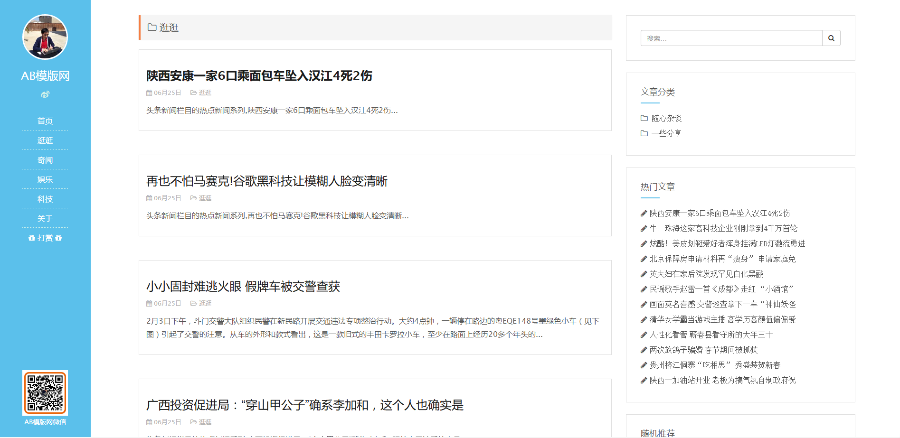This screenshot has width=900, height=438.
Task: Open 逛逛 in the sidebar menu
Action: pyautogui.click(x=45, y=141)
